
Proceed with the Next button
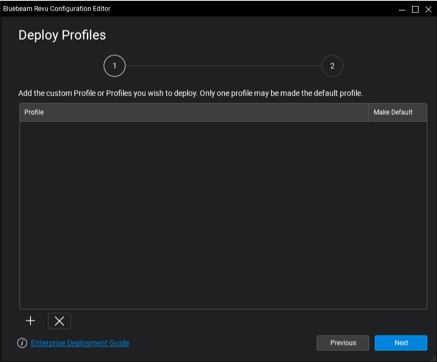click(401, 343)
